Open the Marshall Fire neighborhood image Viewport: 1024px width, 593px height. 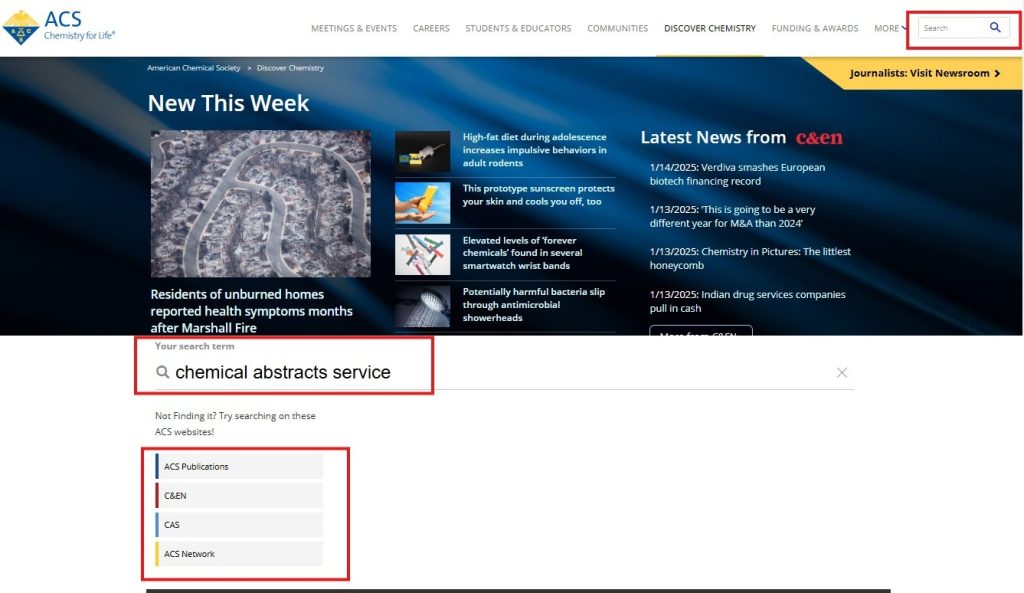tap(261, 204)
